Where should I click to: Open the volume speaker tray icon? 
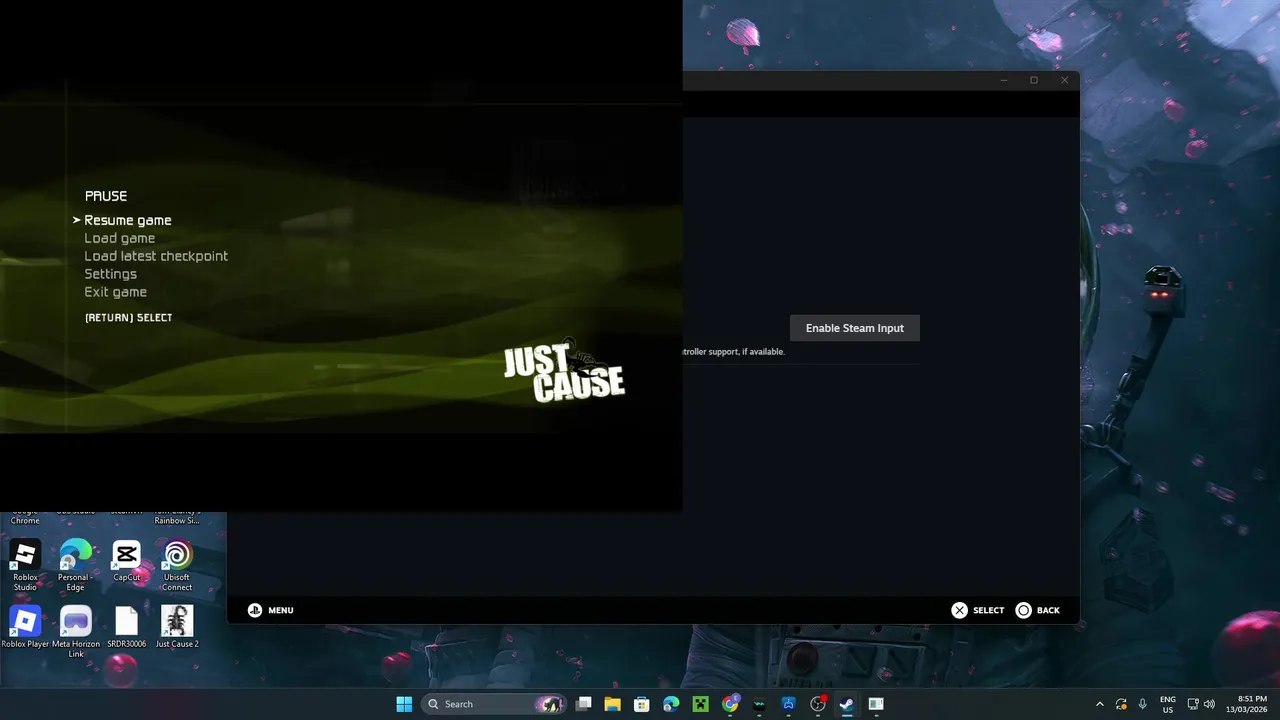point(1209,704)
